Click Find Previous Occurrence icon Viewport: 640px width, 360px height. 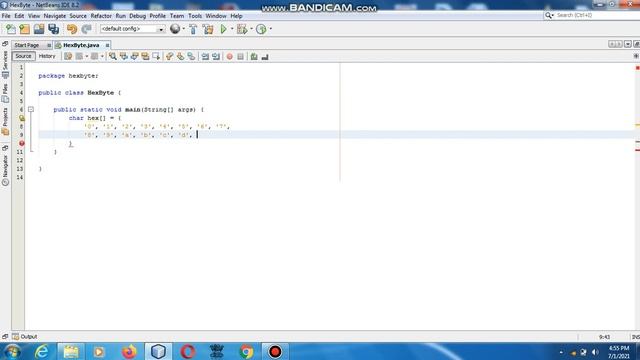[x=124, y=56]
